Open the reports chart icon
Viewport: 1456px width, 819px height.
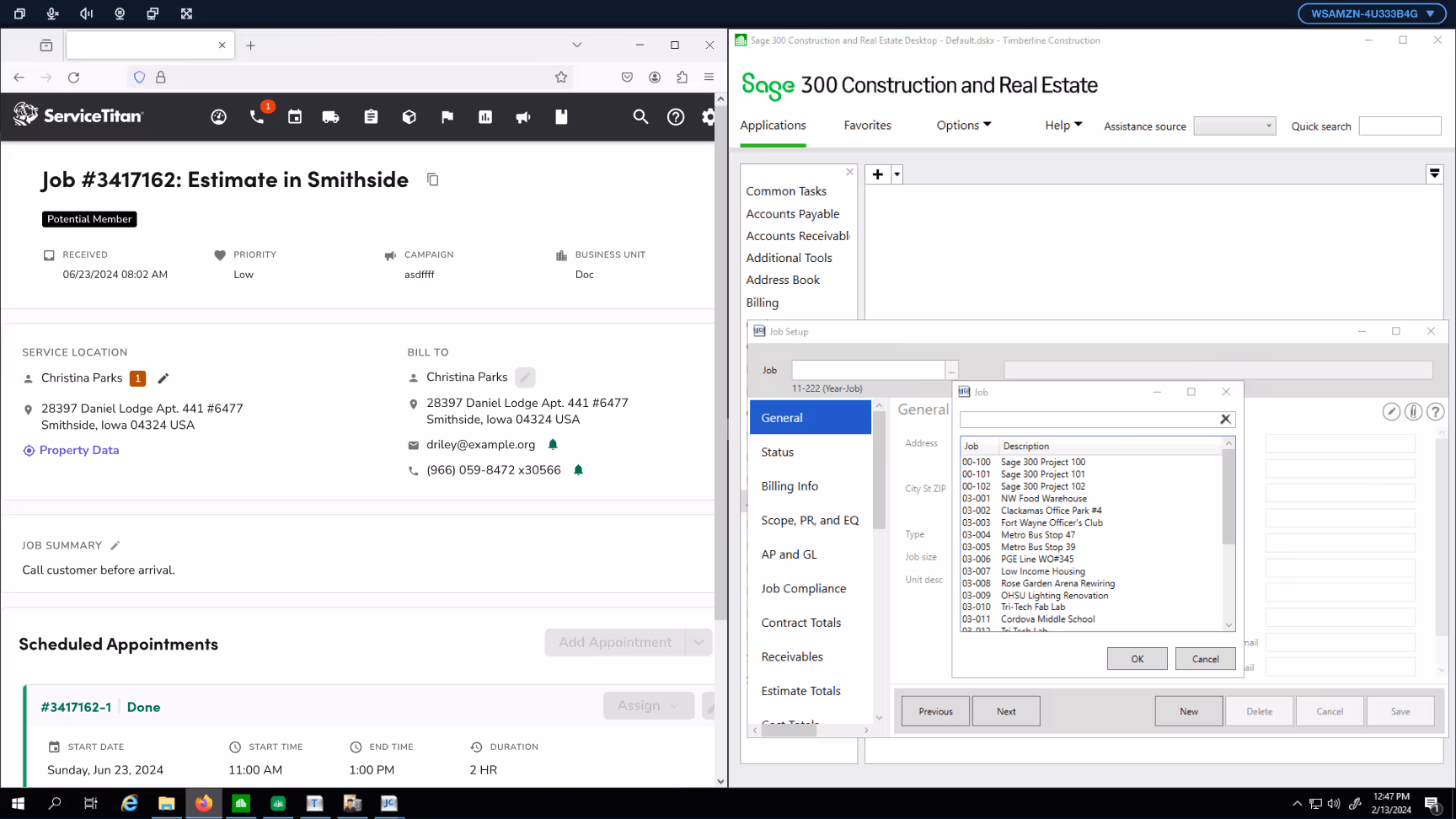click(x=485, y=117)
